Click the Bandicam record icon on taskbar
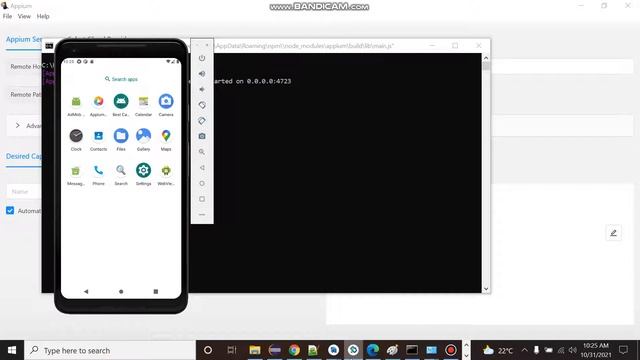Viewport: 640px width, 360px height. pos(451,350)
